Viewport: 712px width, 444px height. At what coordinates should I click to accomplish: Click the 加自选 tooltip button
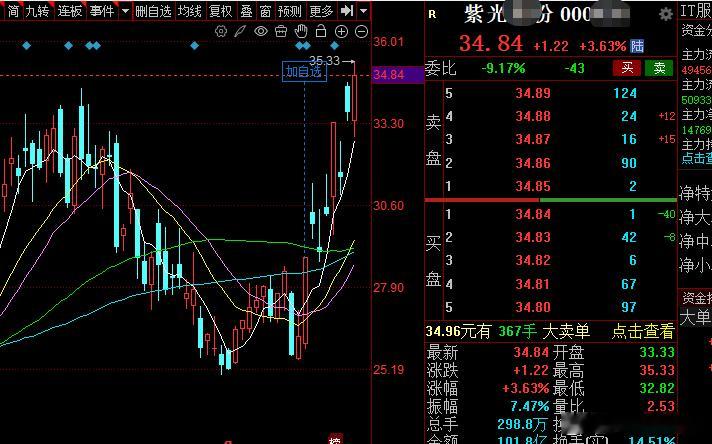(304, 71)
